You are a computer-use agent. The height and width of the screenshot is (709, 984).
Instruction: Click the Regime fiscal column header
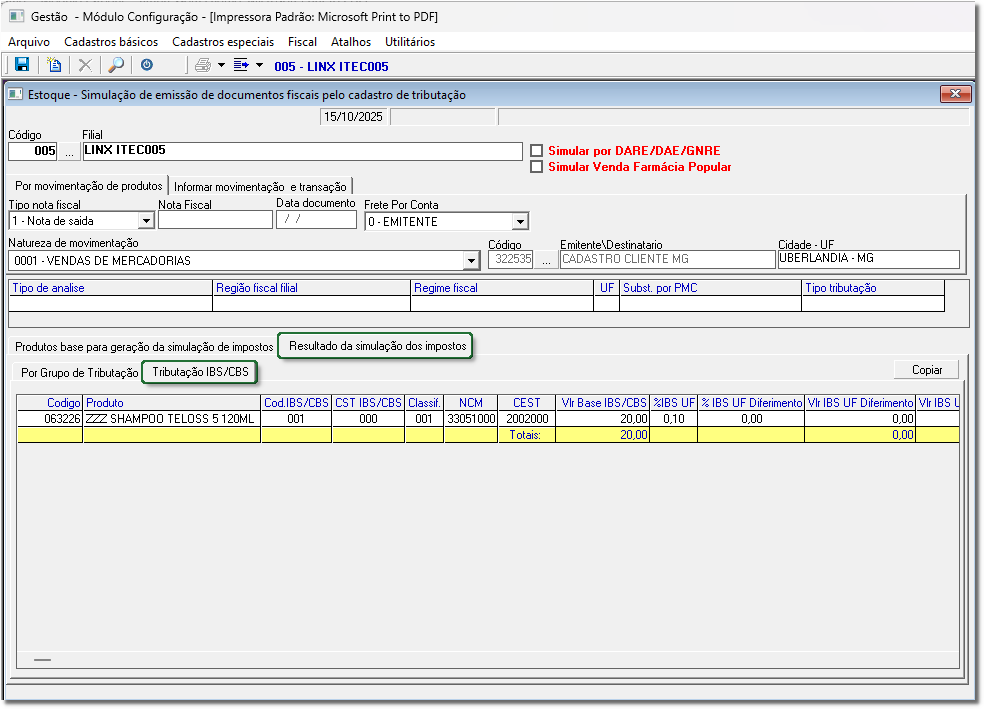click(502, 288)
